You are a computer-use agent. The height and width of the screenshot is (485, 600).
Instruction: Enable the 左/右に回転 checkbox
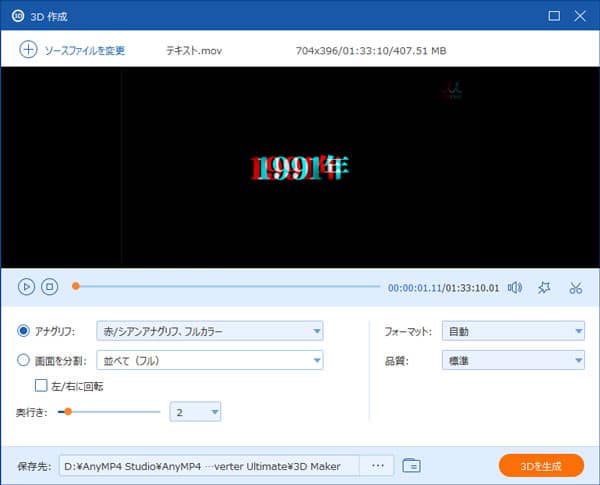tap(41, 385)
